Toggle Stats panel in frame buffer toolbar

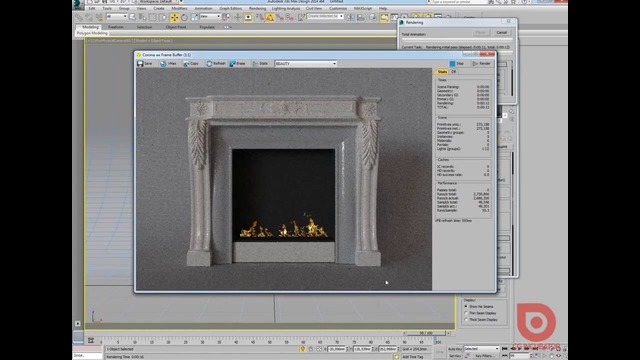tap(260, 64)
